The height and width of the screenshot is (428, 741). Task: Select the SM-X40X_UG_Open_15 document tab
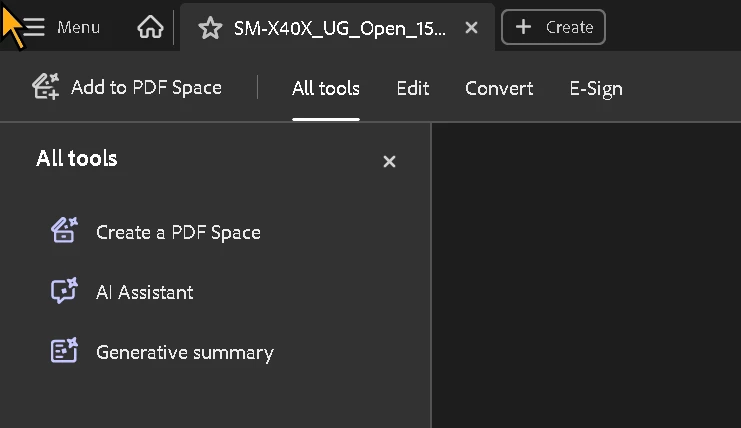(x=337, y=27)
